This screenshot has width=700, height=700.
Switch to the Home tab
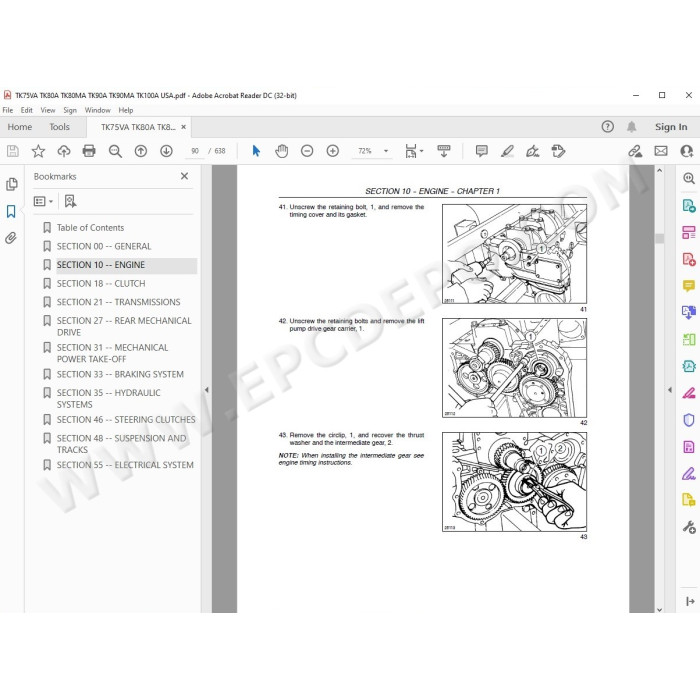(20, 127)
